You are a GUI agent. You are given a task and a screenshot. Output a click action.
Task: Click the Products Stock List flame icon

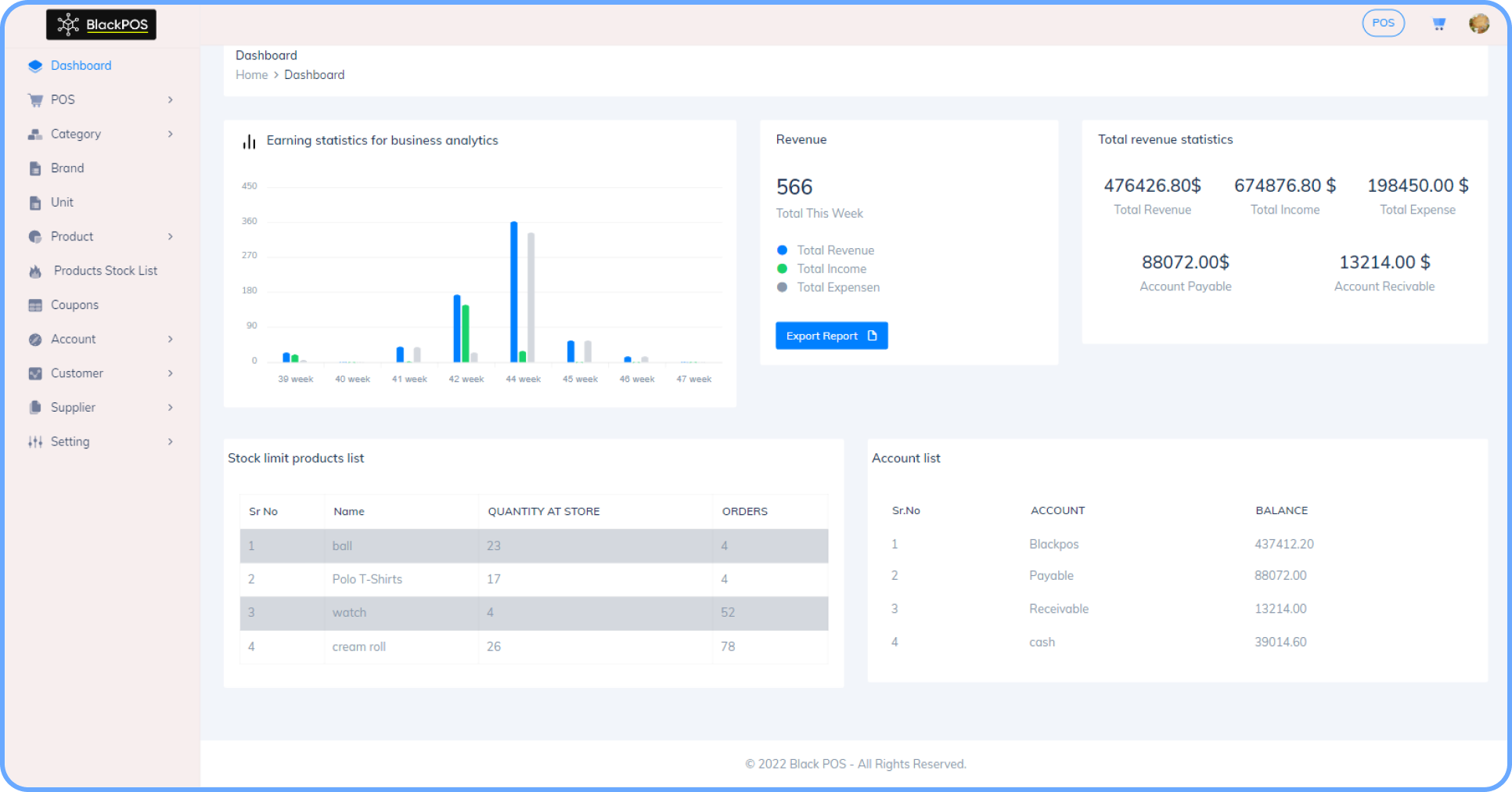(35, 270)
